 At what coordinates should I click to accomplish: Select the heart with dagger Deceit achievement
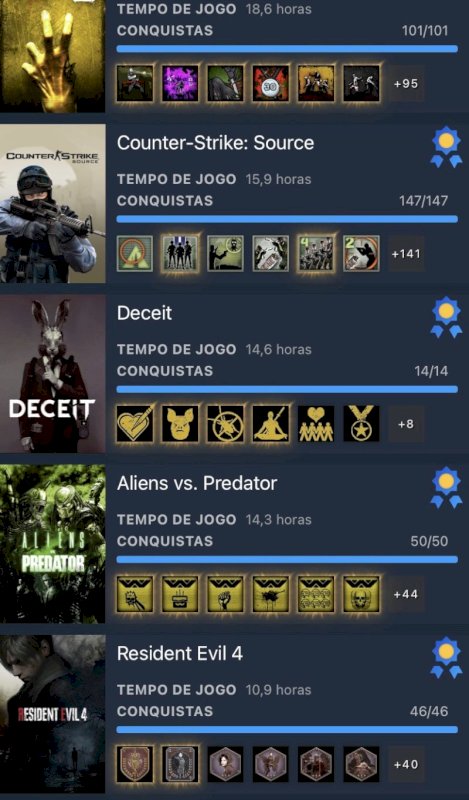(x=135, y=423)
